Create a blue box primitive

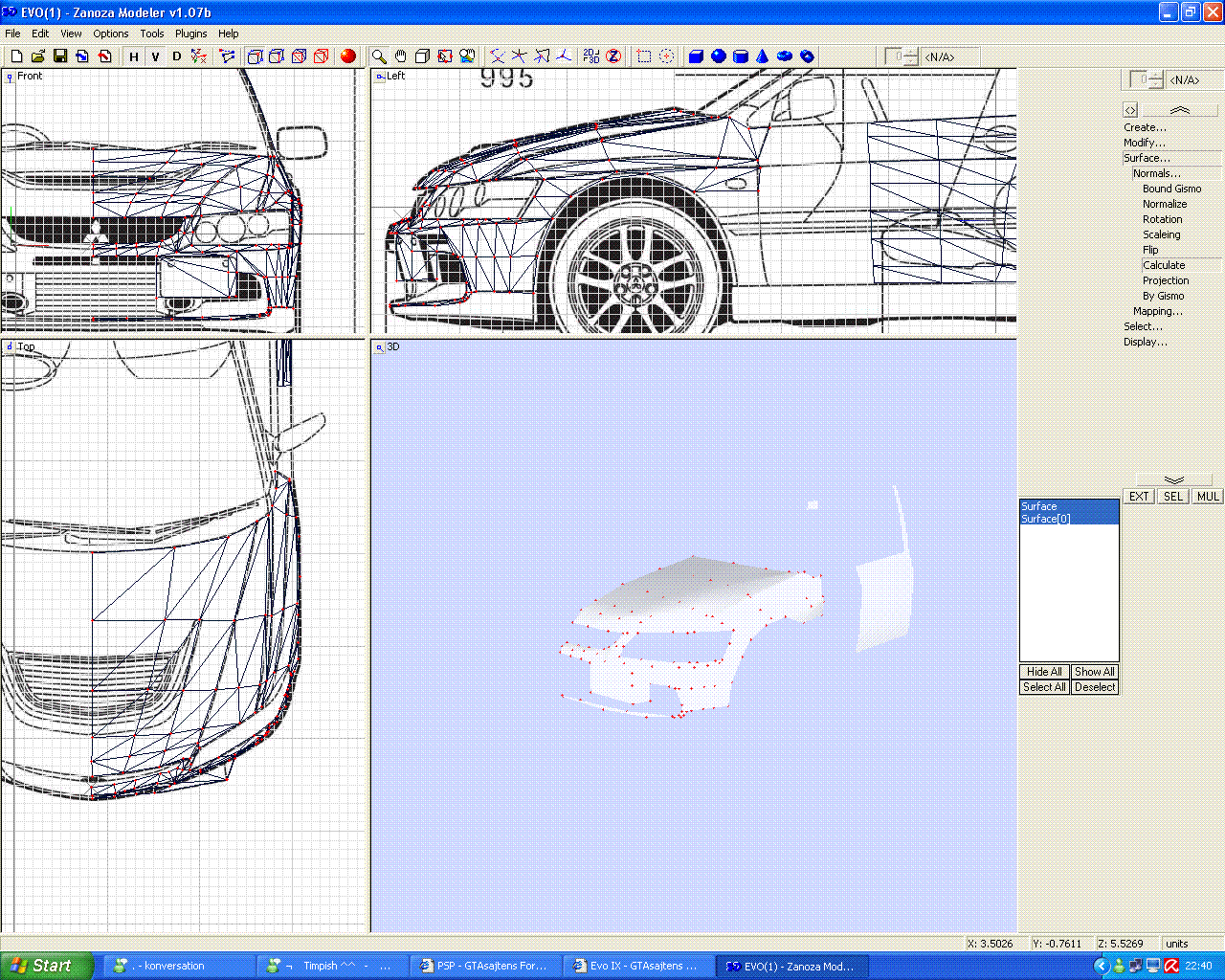697,56
